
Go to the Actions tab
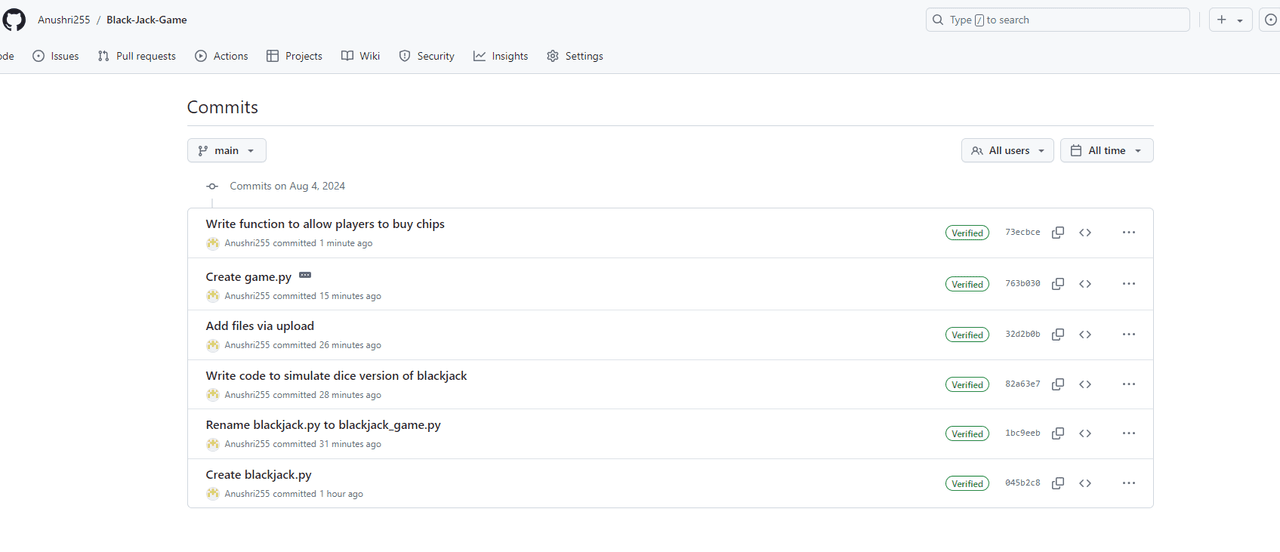pyautogui.click(x=221, y=56)
